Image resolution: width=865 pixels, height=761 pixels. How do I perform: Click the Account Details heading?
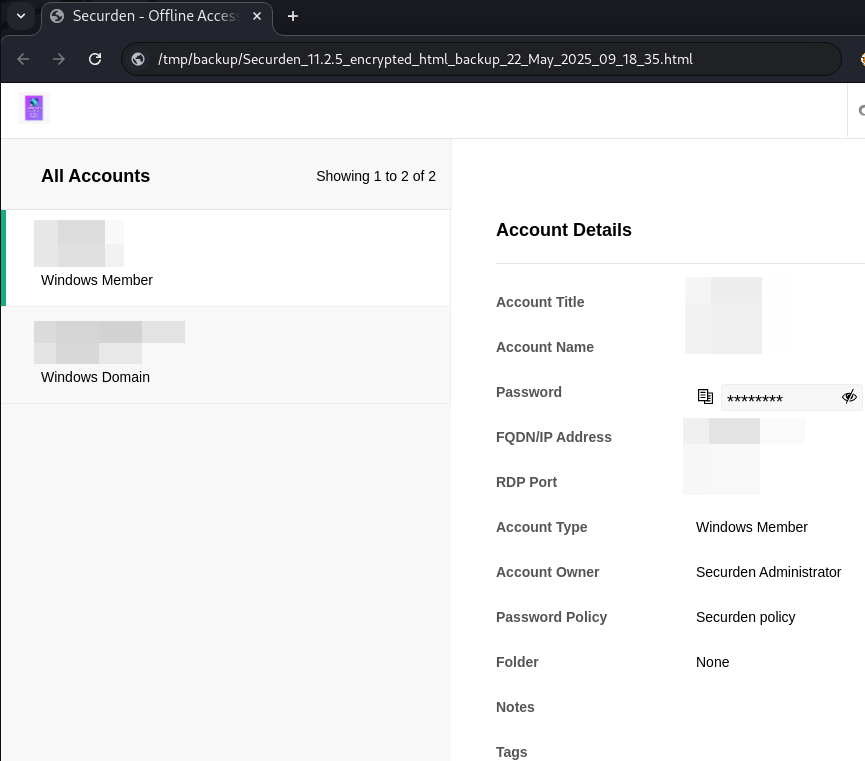(564, 230)
